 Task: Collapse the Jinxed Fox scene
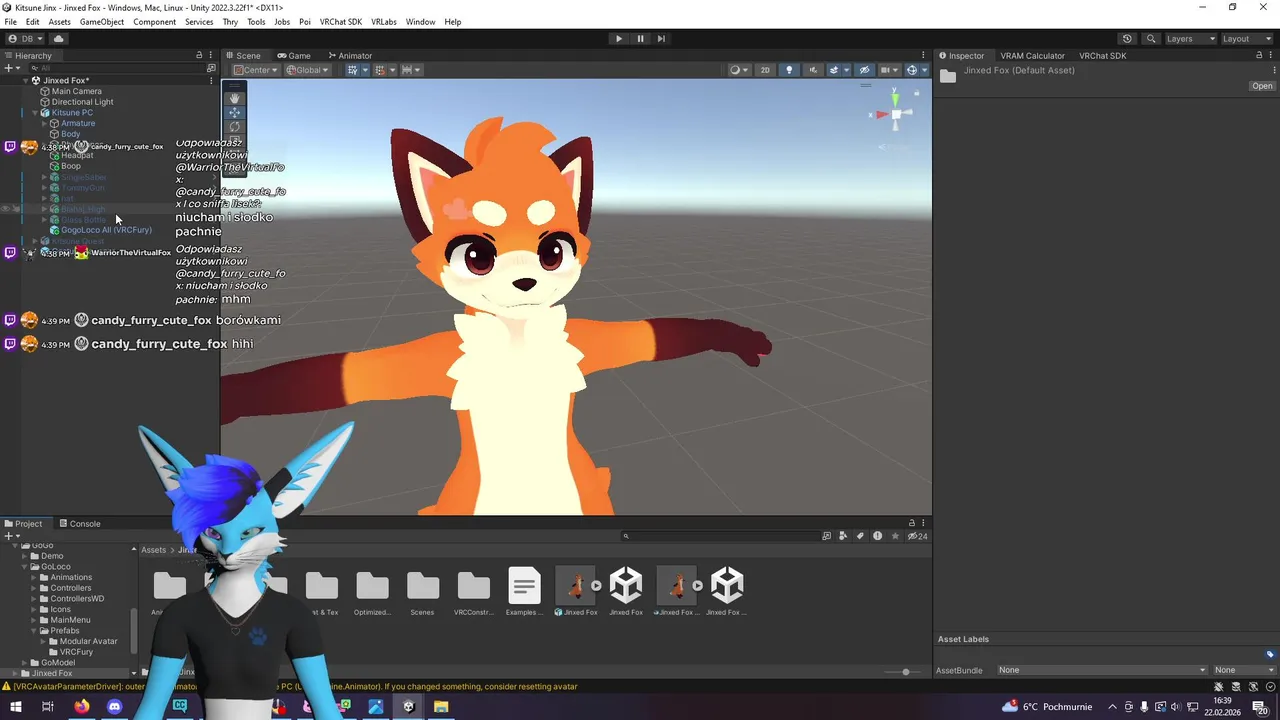[x=26, y=80]
